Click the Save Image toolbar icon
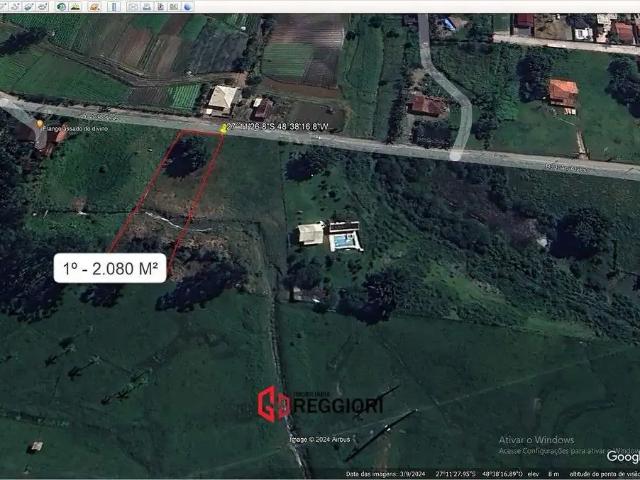This screenshot has width=640, height=480. click(160, 6)
